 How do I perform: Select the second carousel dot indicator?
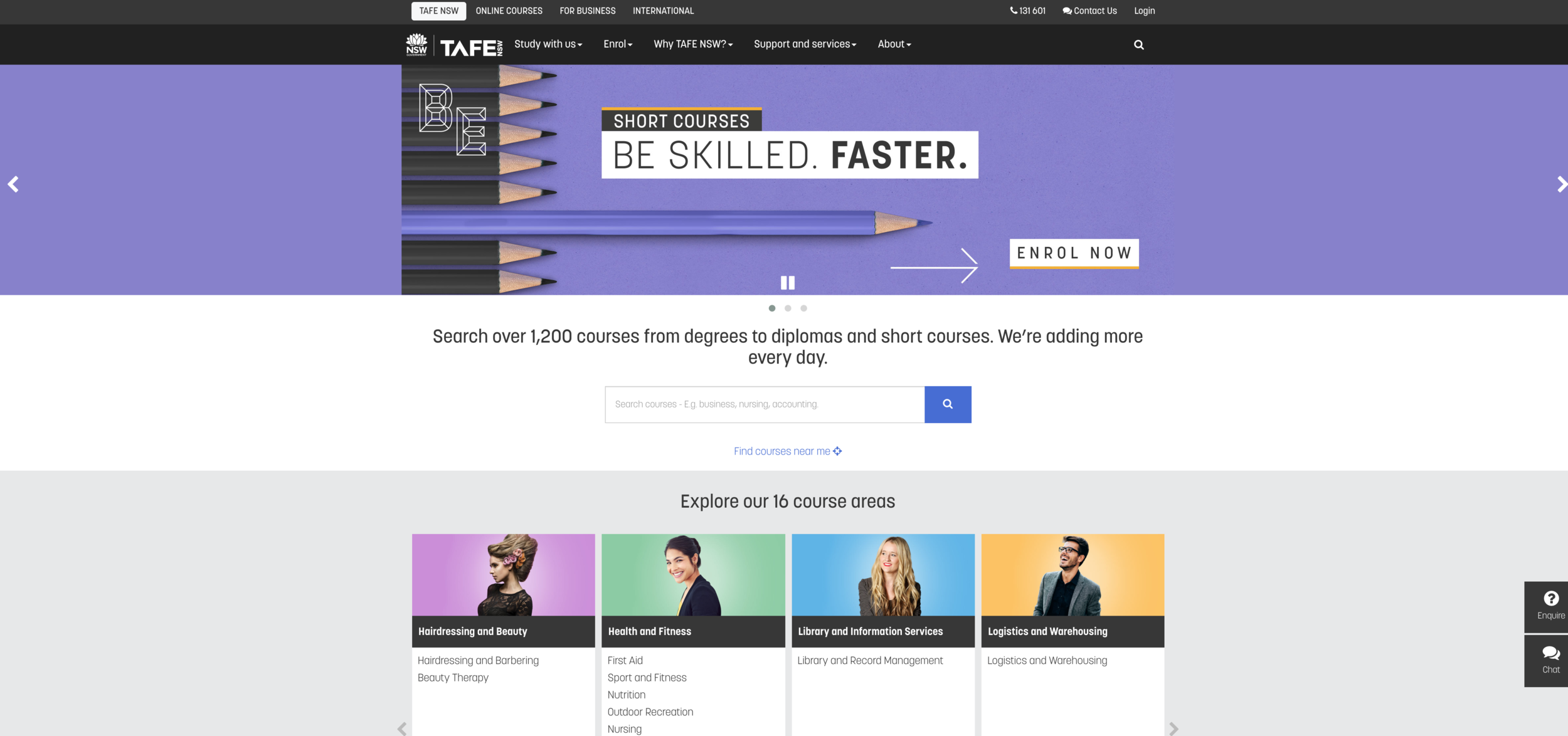[788, 308]
